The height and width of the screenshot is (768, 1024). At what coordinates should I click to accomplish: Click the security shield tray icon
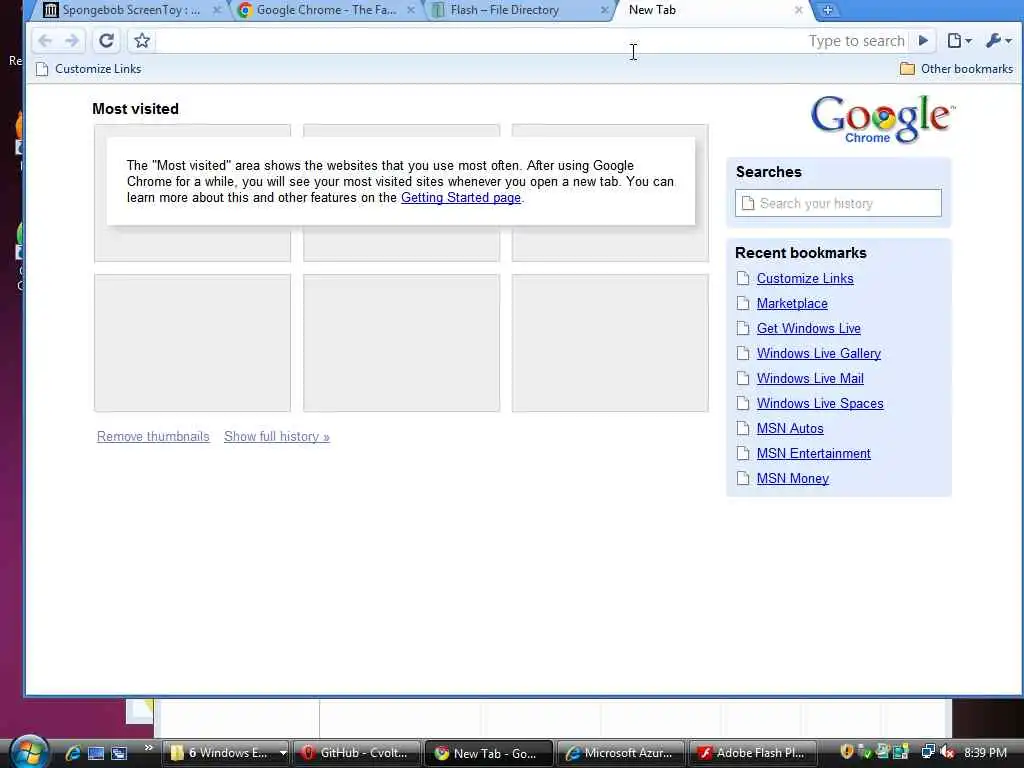click(847, 752)
